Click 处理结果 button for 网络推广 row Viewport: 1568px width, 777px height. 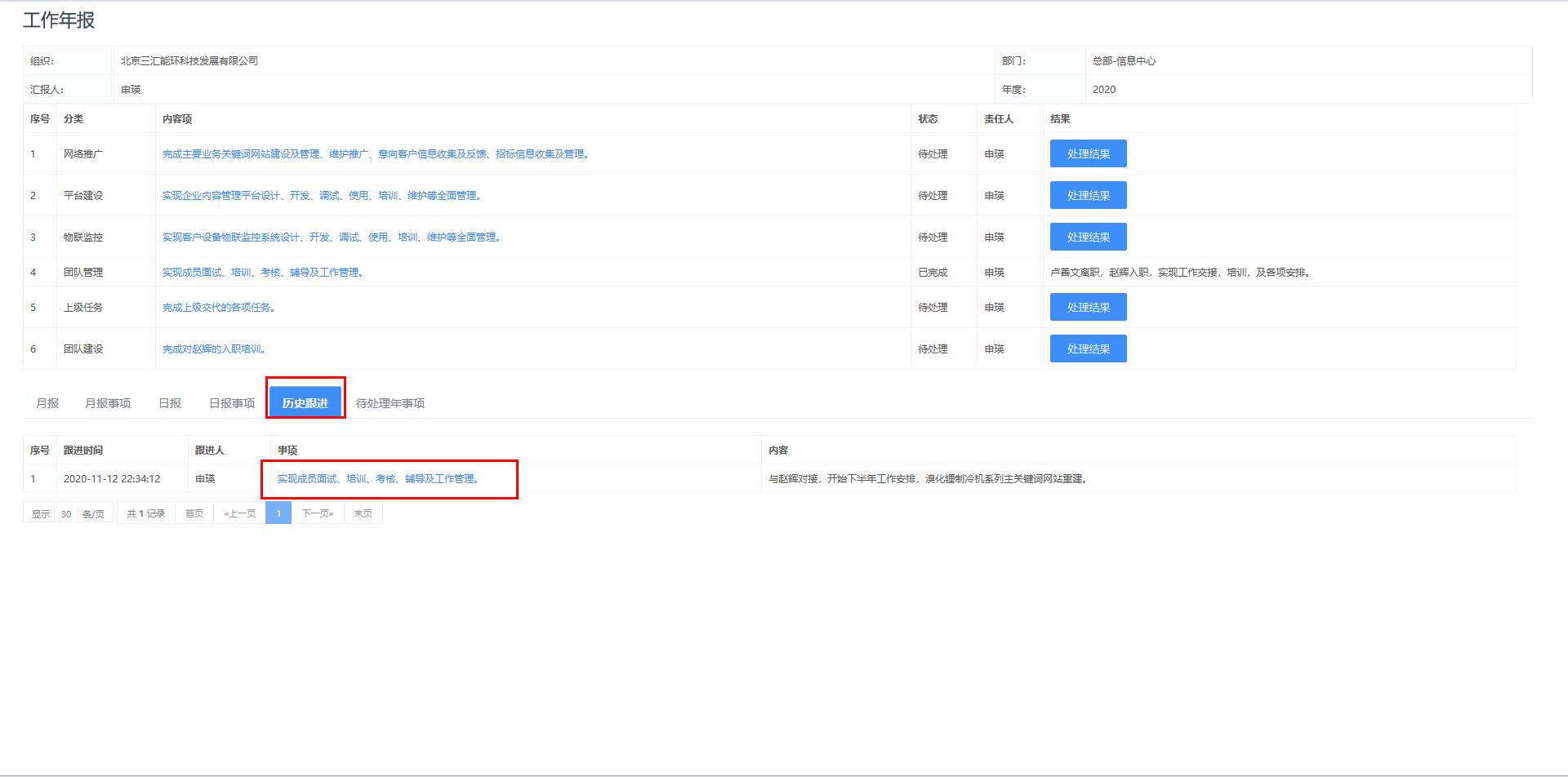tap(1088, 153)
